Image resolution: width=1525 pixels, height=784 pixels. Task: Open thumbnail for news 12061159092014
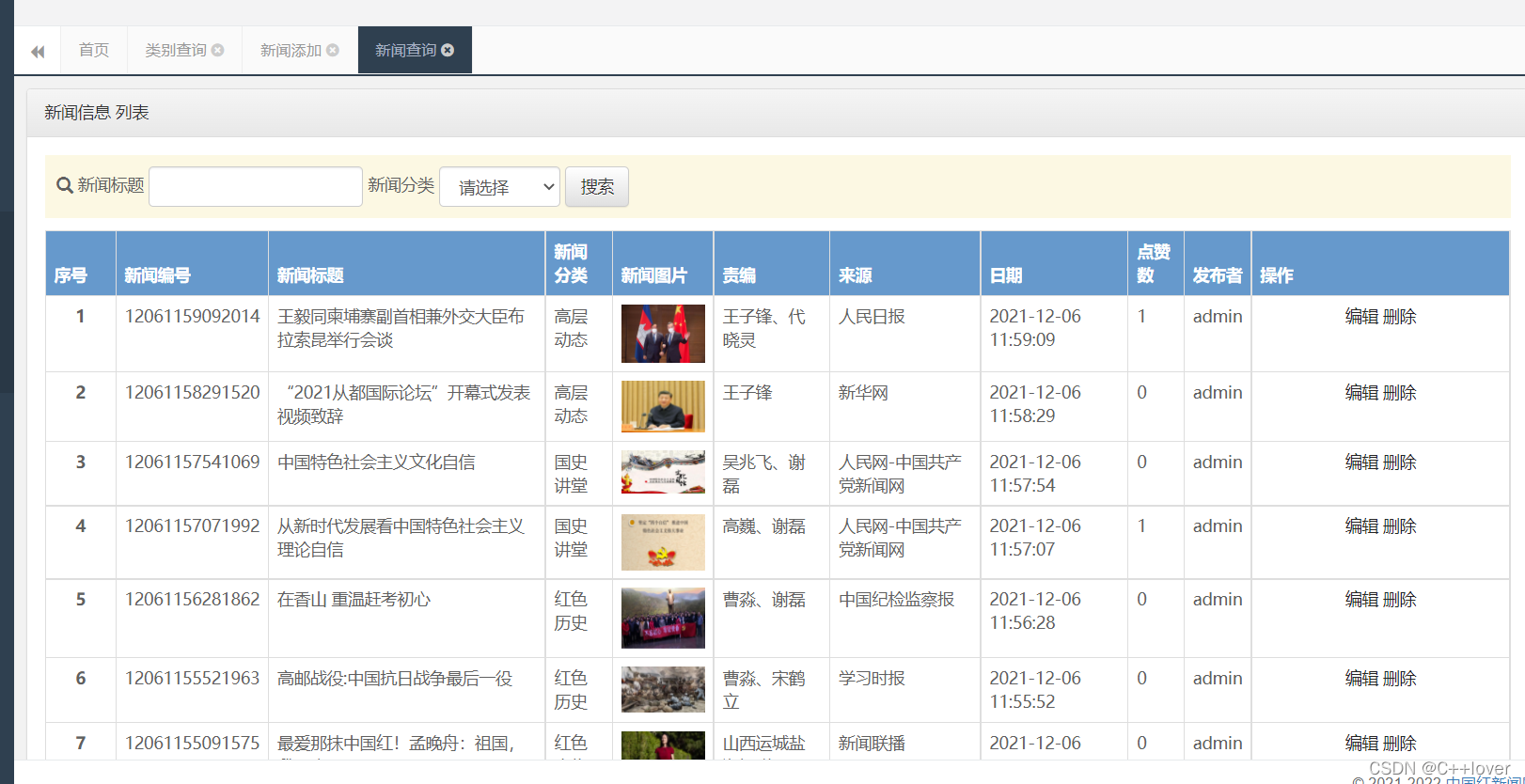663,334
